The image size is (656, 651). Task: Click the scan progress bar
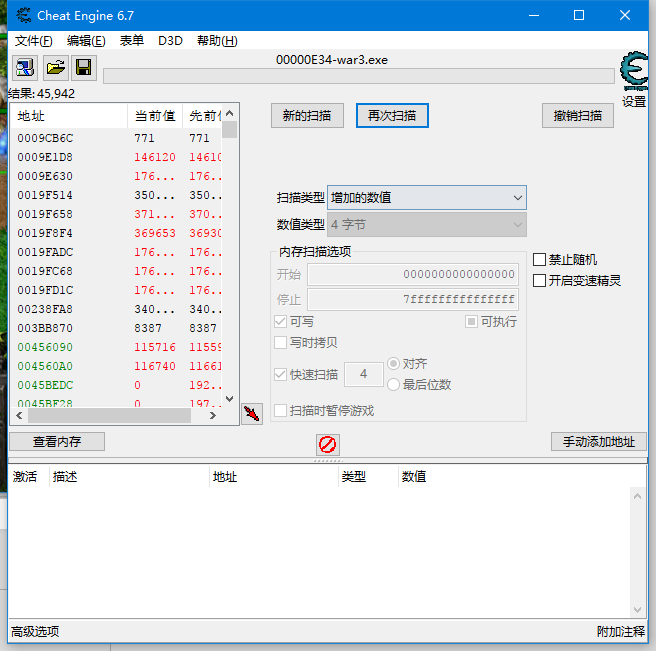click(x=359, y=76)
